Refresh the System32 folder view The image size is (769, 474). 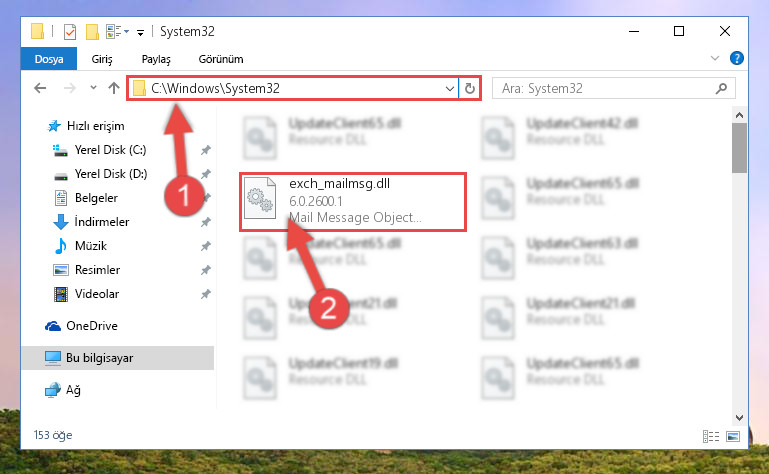click(469, 88)
